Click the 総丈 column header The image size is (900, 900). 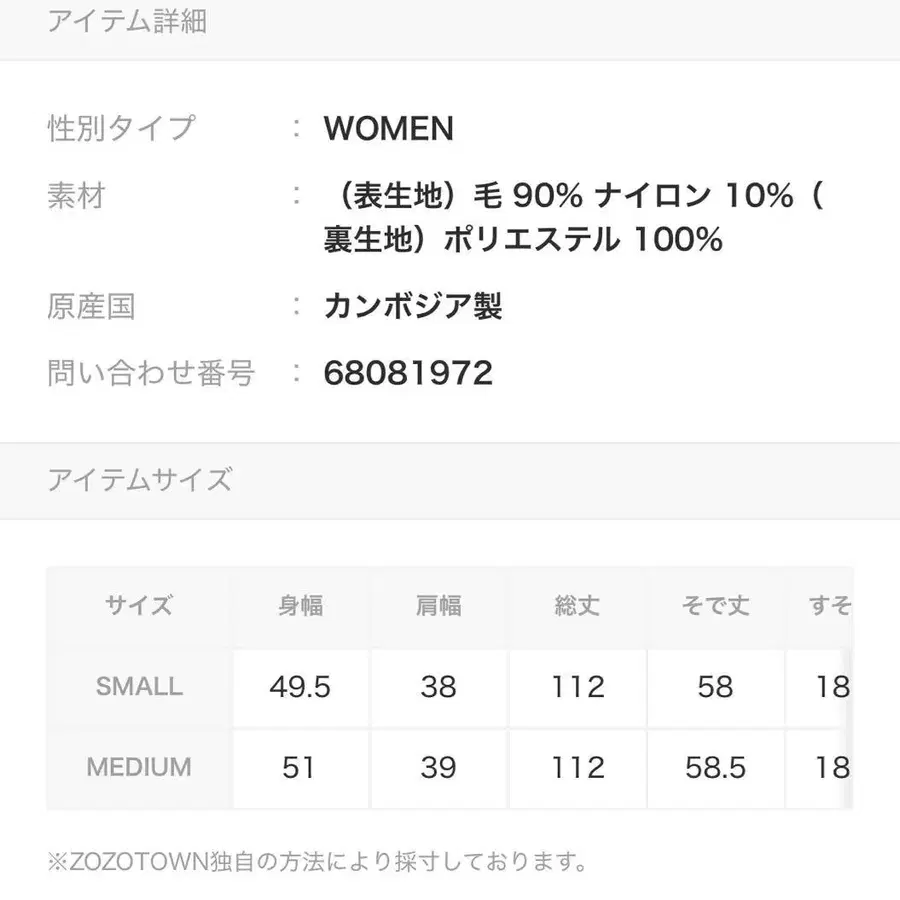(x=577, y=606)
